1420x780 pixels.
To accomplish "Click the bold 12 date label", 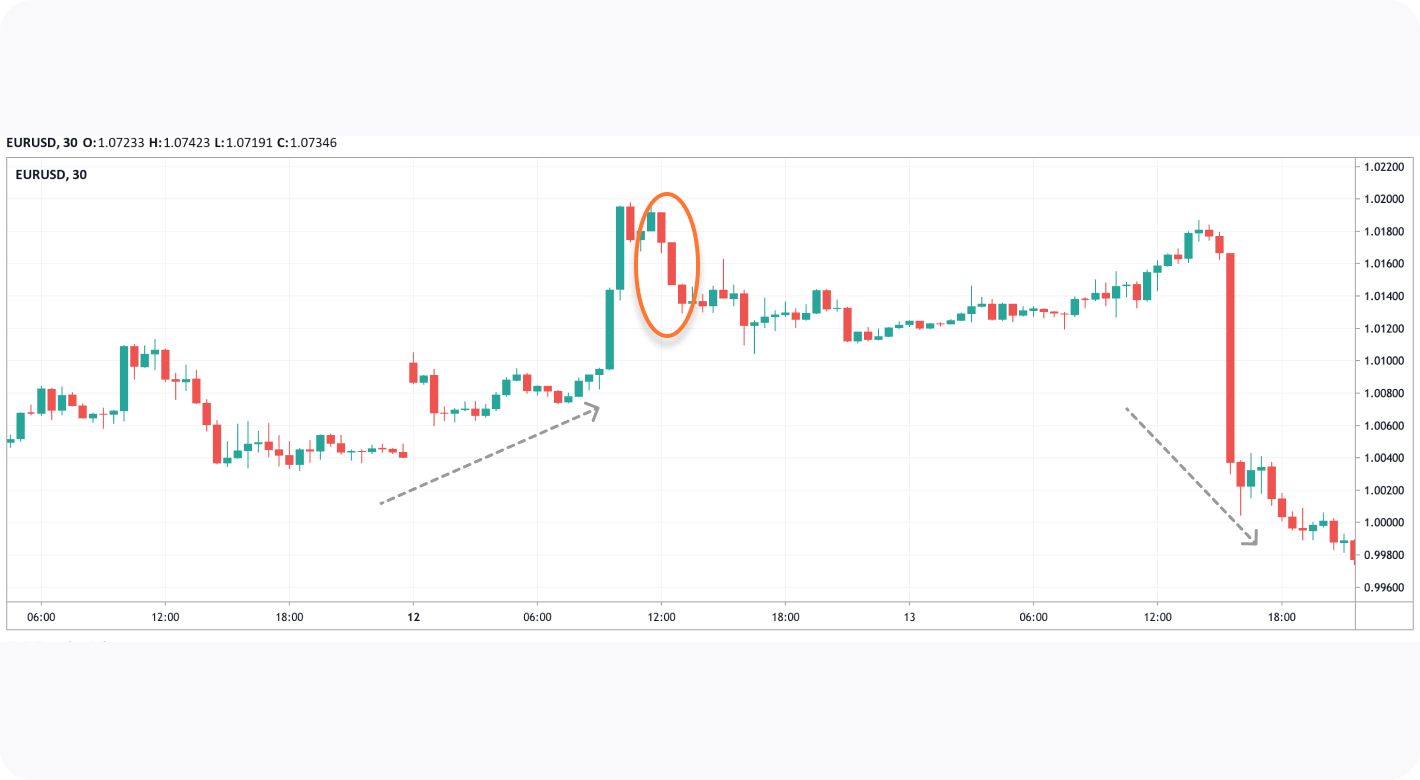I will click(413, 617).
